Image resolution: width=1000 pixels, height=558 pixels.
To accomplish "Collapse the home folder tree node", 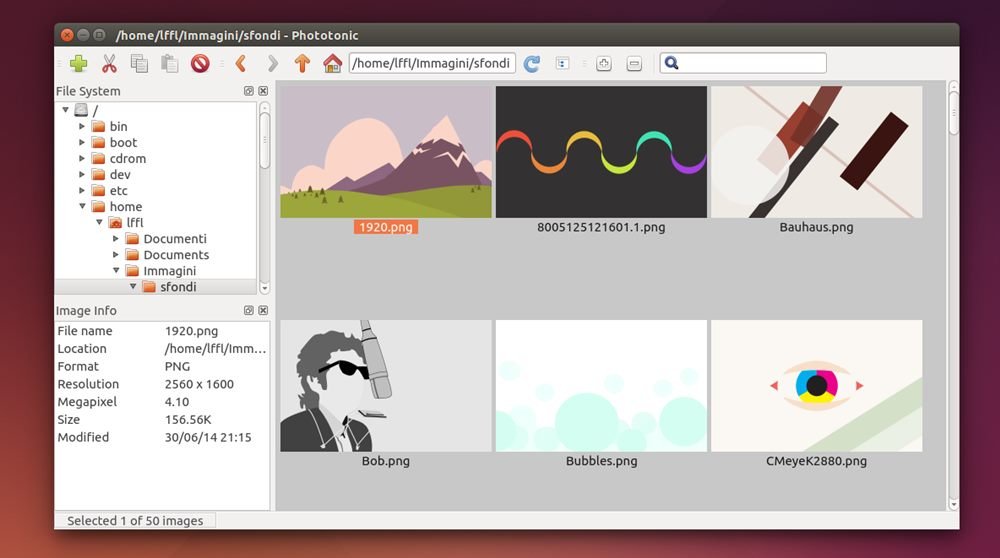I will (x=82, y=207).
